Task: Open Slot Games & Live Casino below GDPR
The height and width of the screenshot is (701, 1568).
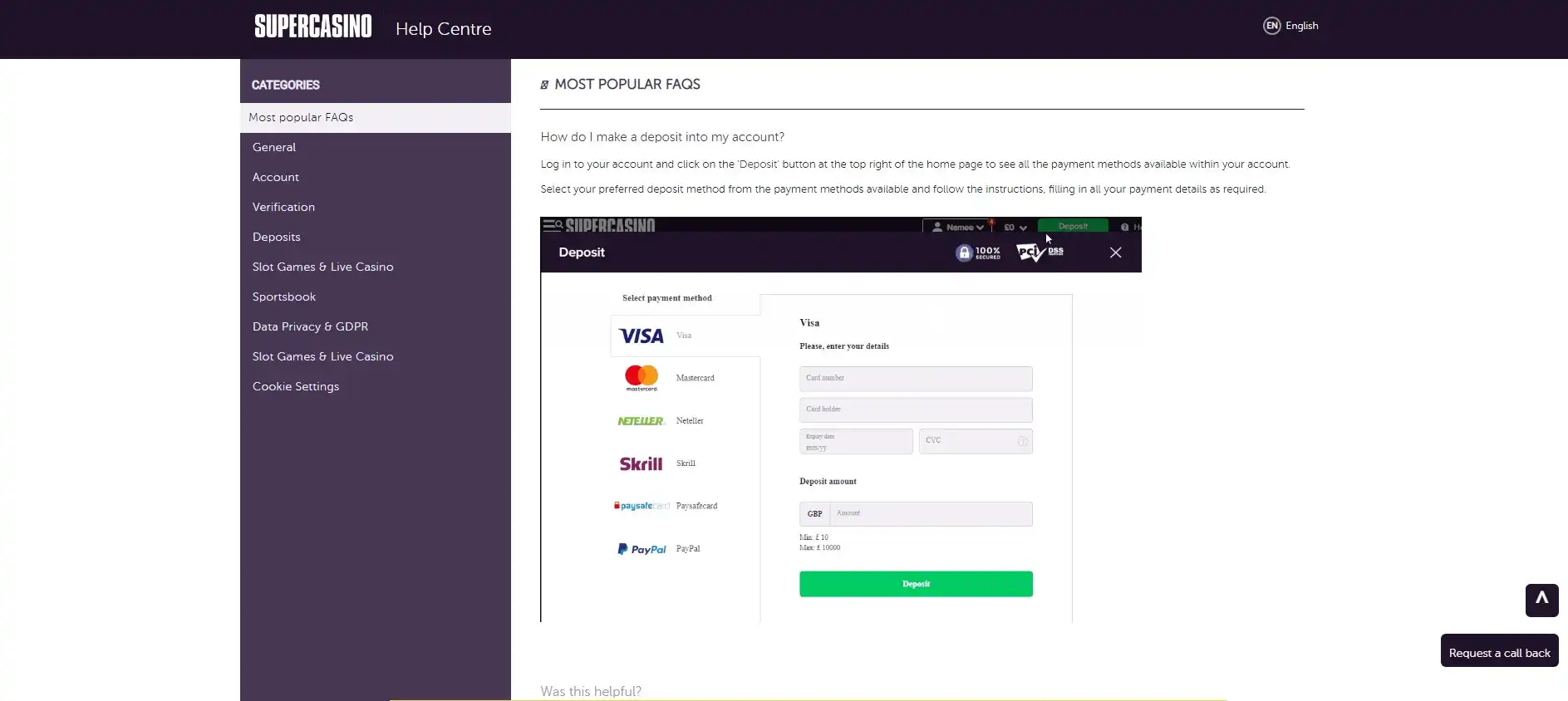Action: pos(376,357)
